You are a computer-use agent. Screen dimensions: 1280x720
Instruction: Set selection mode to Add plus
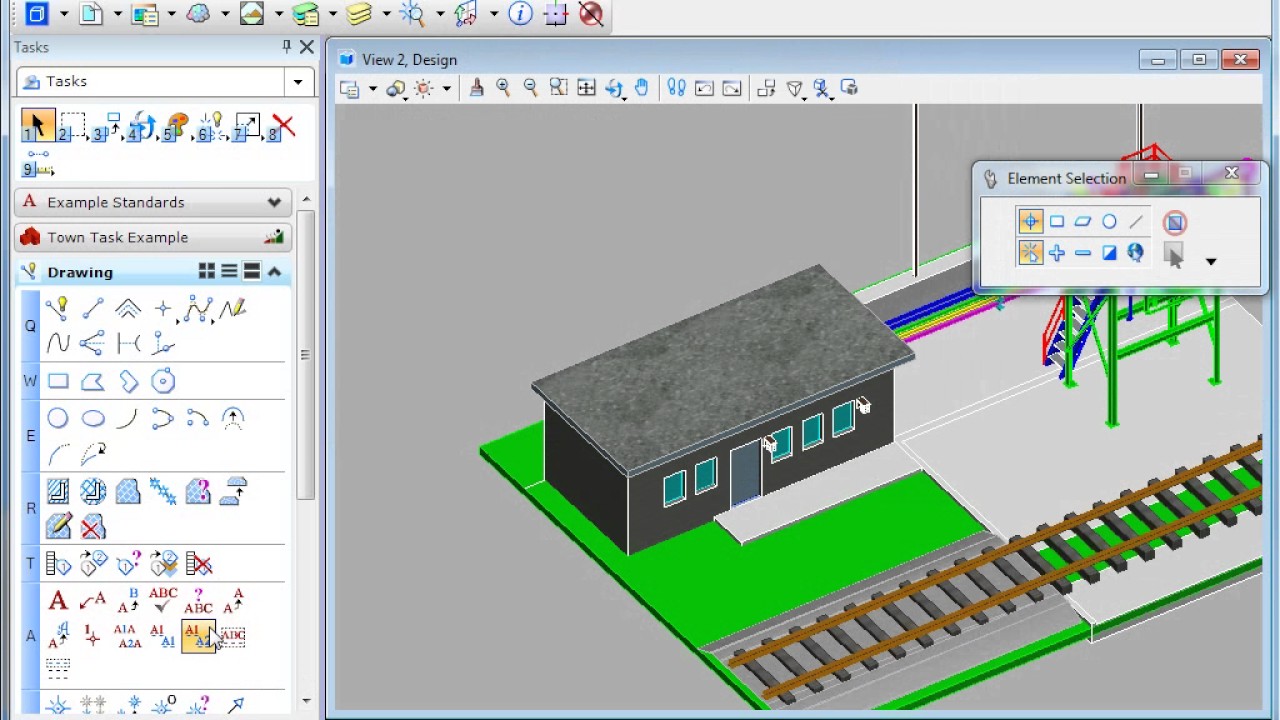point(1057,253)
